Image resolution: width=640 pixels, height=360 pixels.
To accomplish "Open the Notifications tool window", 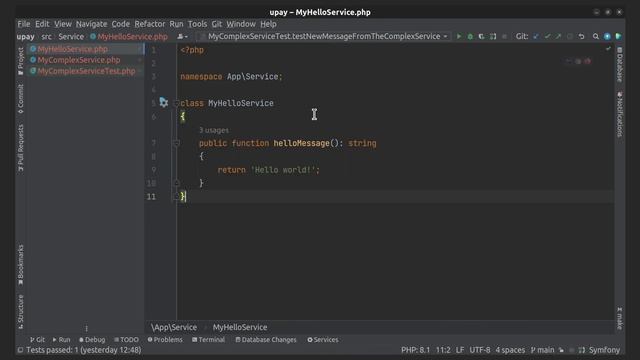I will point(620,114).
